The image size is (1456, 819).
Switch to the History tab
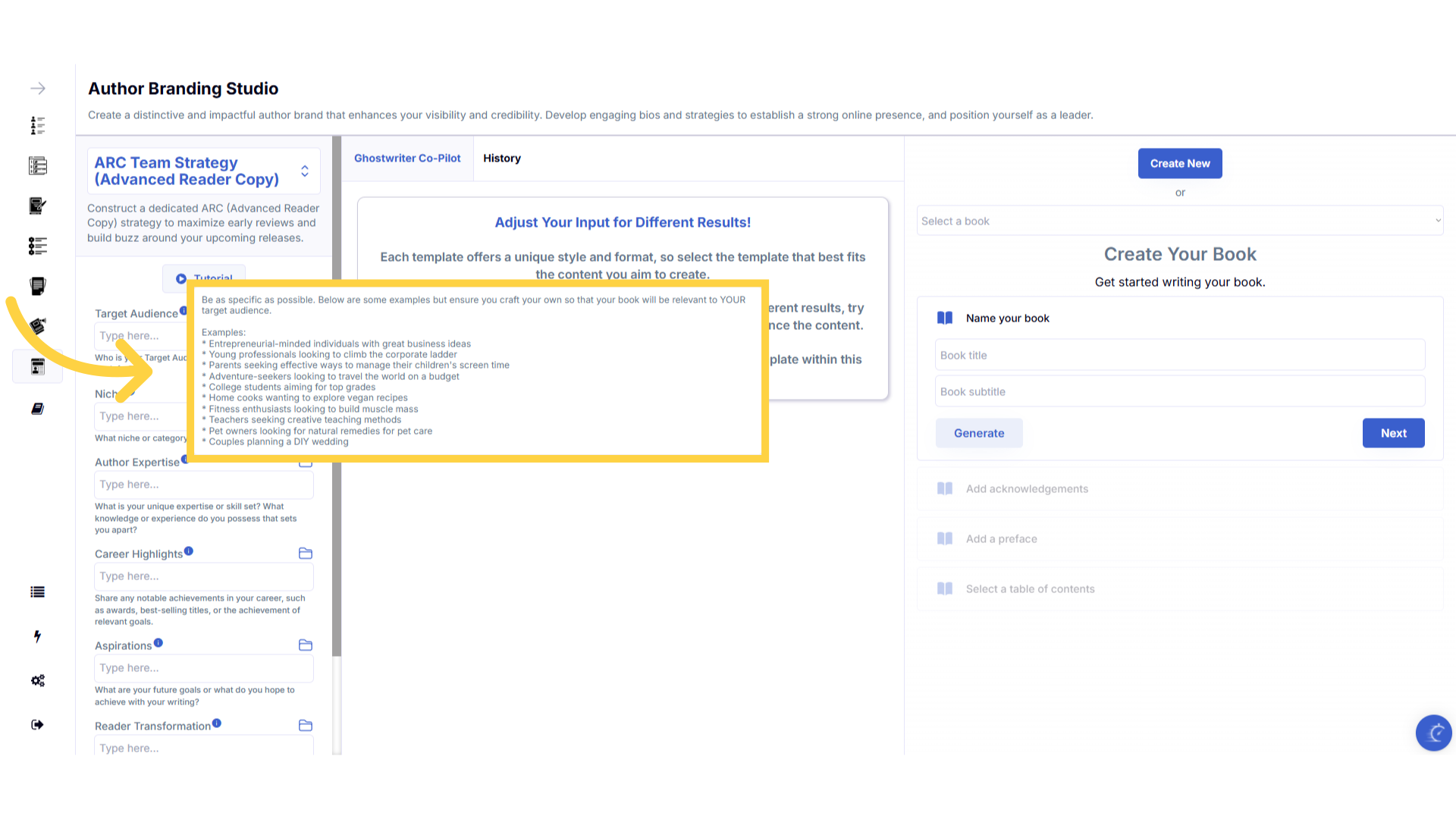pyautogui.click(x=502, y=158)
